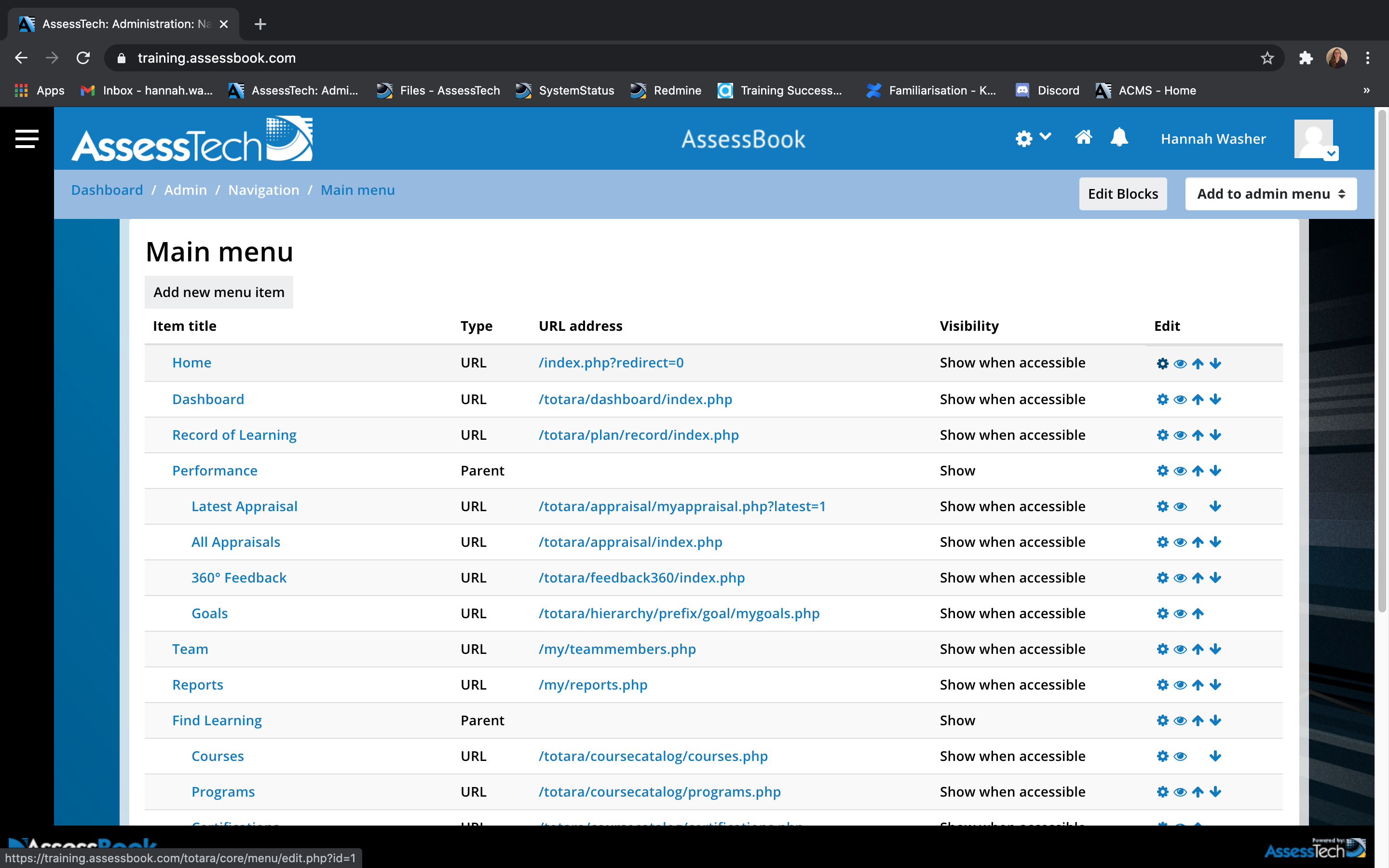The width and height of the screenshot is (1389, 868).
Task: Toggle visibility eye for Dashboard row
Action: click(1180, 400)
